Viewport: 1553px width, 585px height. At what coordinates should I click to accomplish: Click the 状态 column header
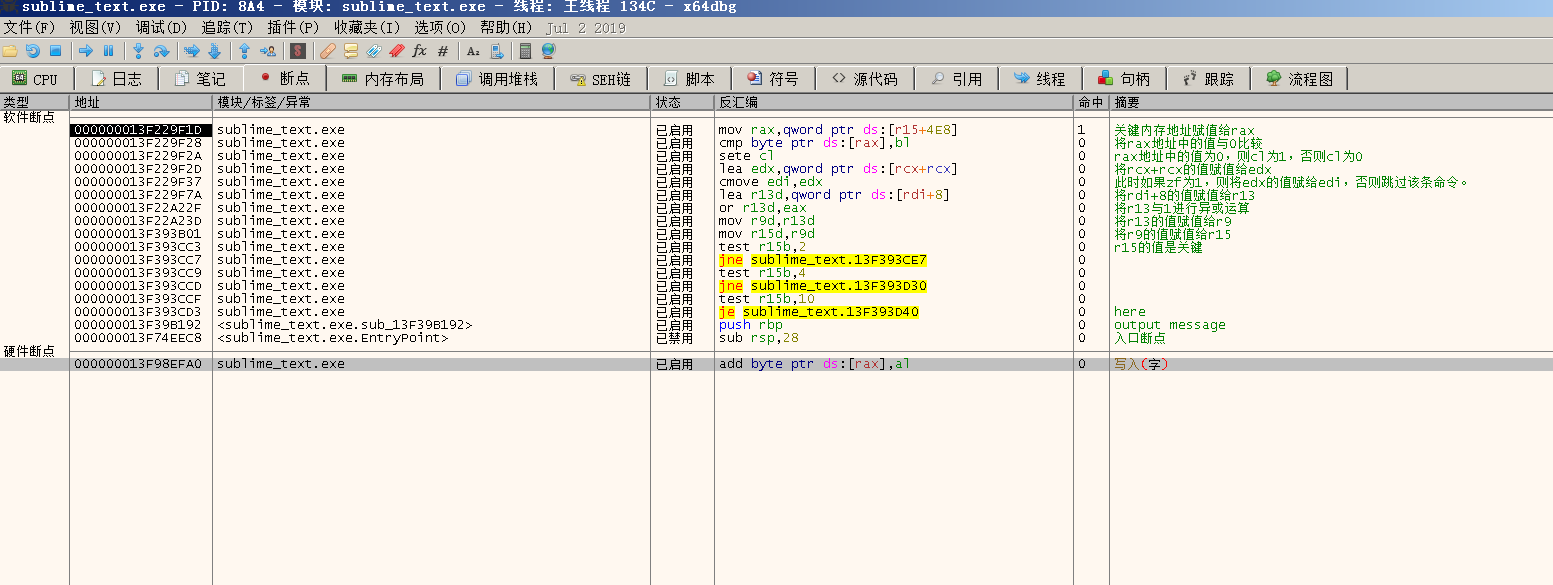click(x=683, y=103)
